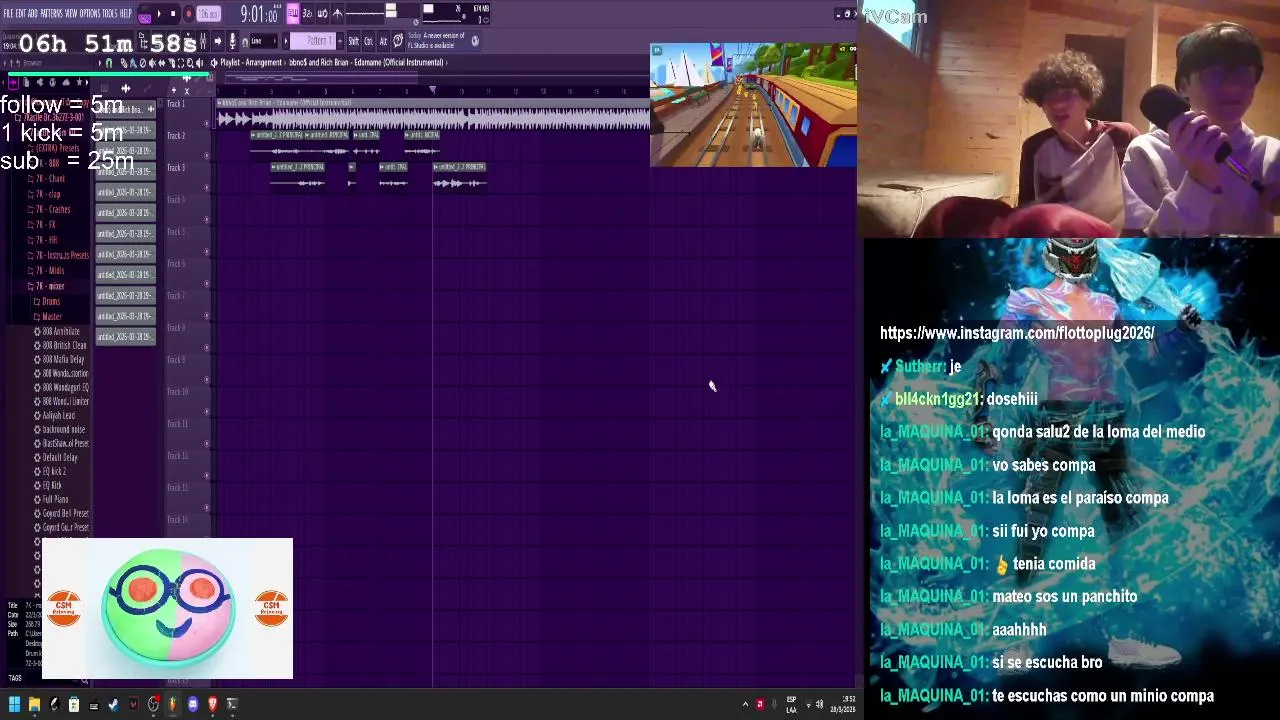Select the Default Delay preset
Screen dimensions: 1280x720
(x=55, y=457)
